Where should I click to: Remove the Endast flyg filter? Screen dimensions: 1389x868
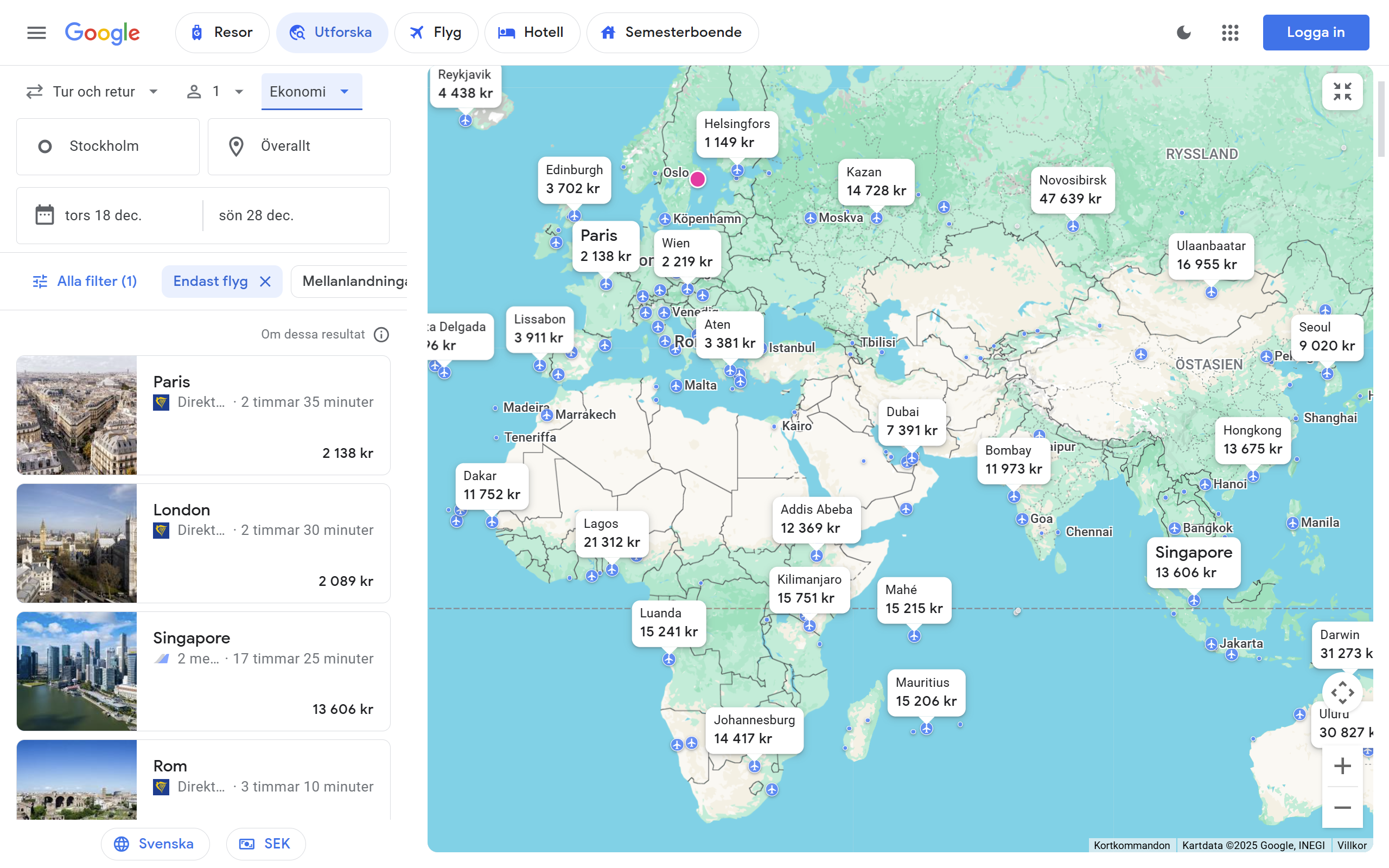265,282
